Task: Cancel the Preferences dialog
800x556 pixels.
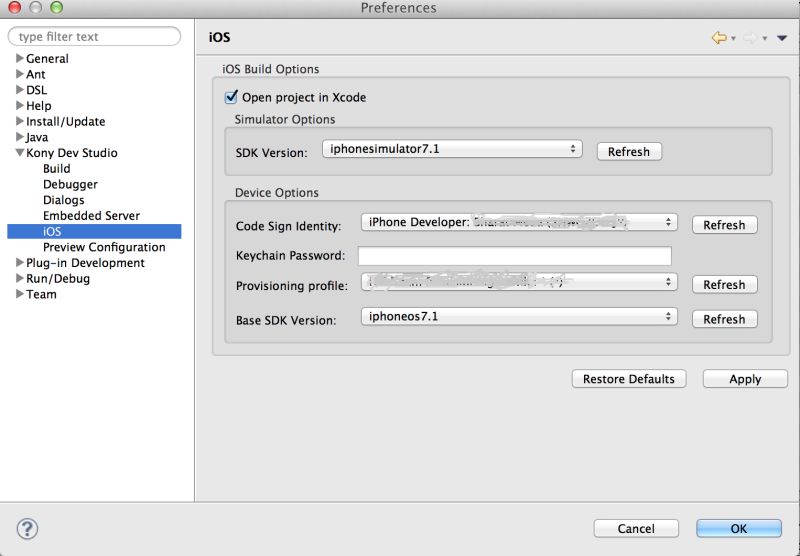Action: tap(636, 528)
